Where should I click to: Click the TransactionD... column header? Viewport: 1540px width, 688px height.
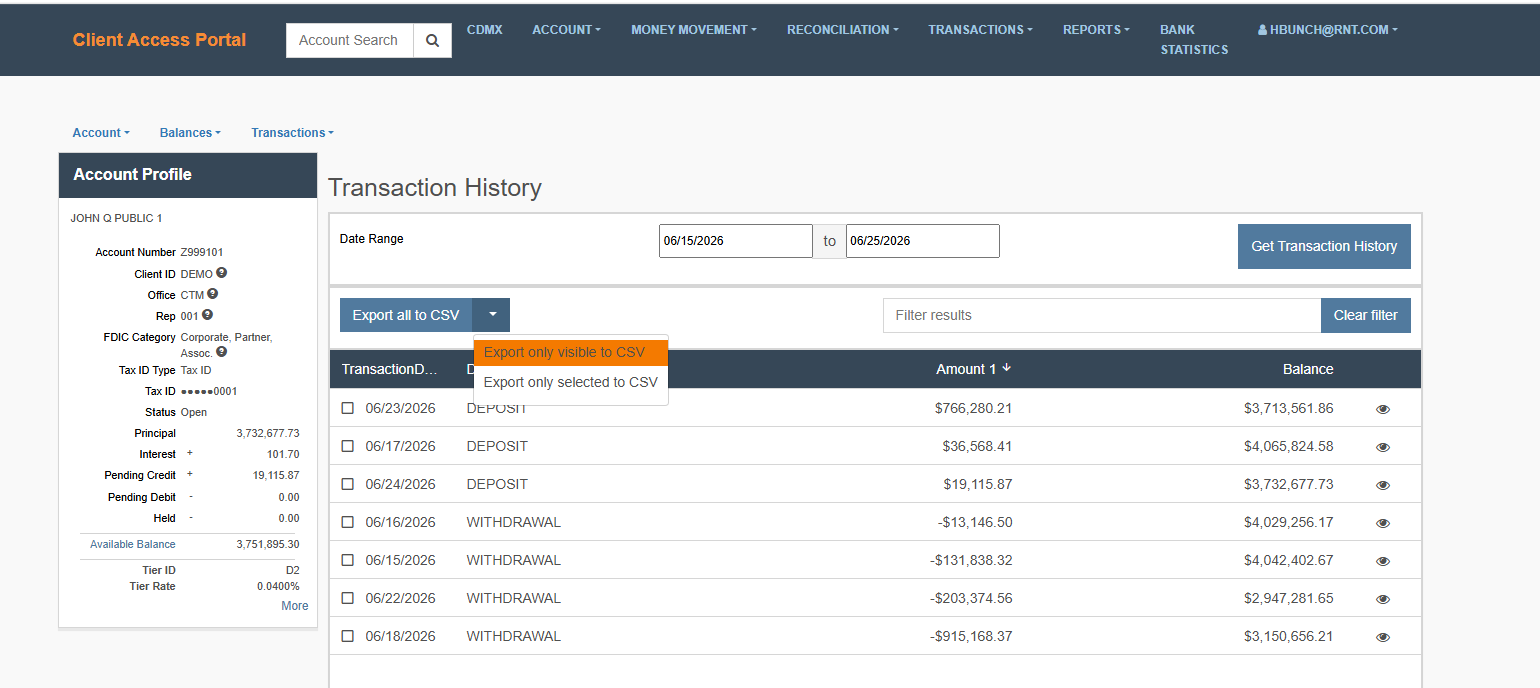pos(390,369)
